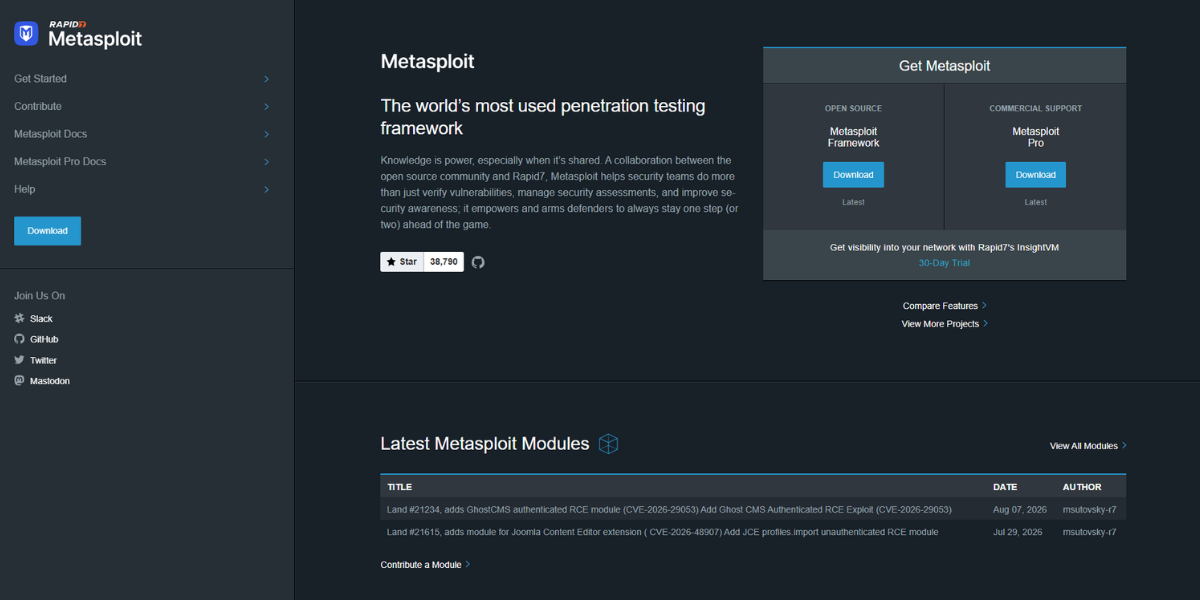Open the Mastodon text link
The image size is (1200, 600).
(x=50, y=381)
